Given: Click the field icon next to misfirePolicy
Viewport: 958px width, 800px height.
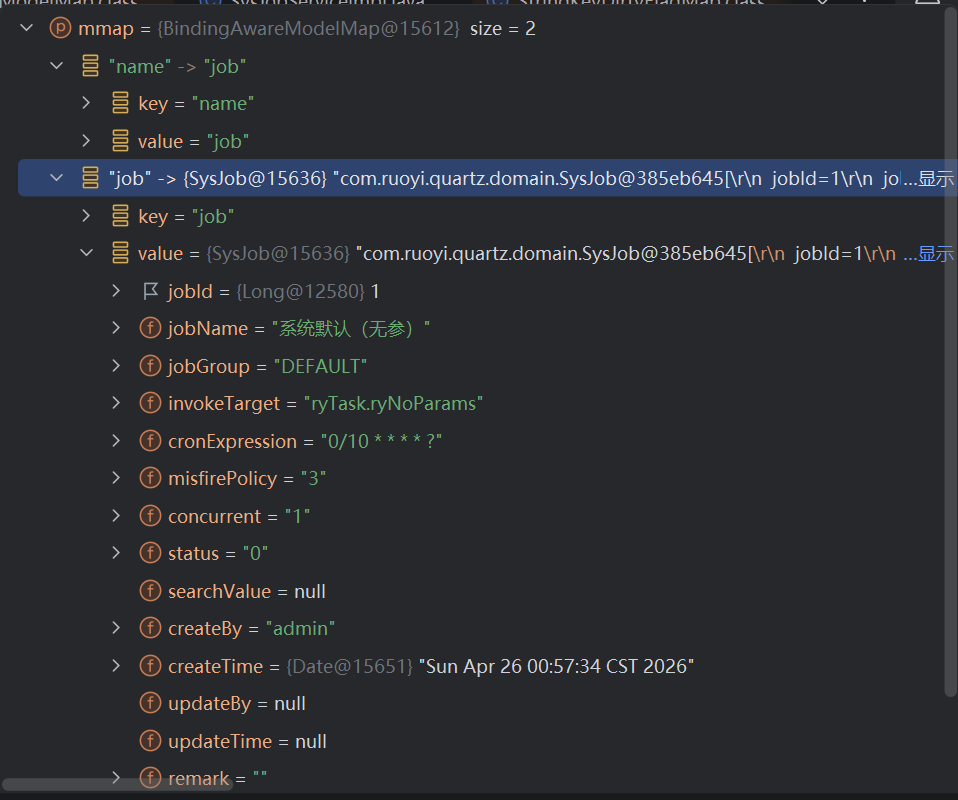Looking at the screenshot, I should [150, 478].
